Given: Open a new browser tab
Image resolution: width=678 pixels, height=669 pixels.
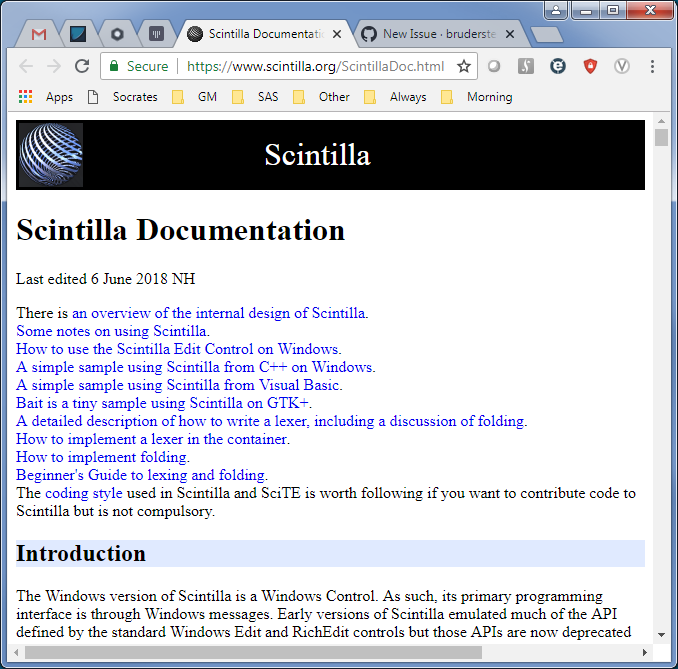Looking at the screenshot, I should coord(547,35).
